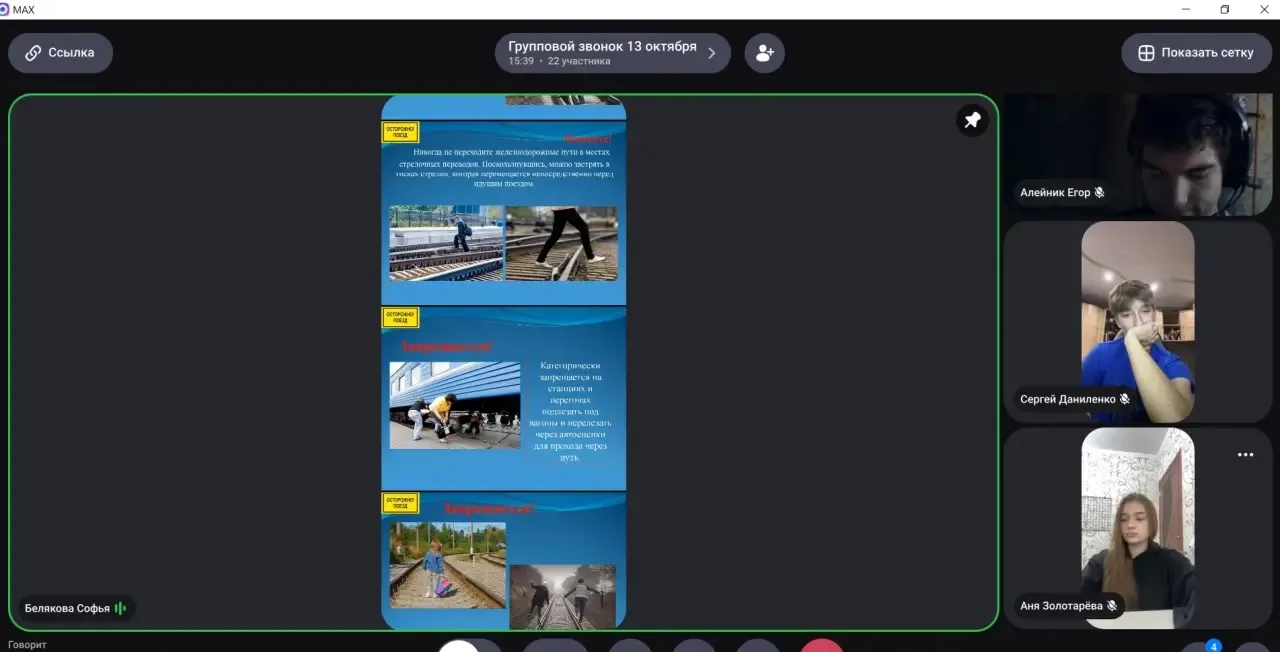Click the green audio indicator by Белякова Софья
This screenshot has height=652, width=1280.
click(x=120, y=608)
